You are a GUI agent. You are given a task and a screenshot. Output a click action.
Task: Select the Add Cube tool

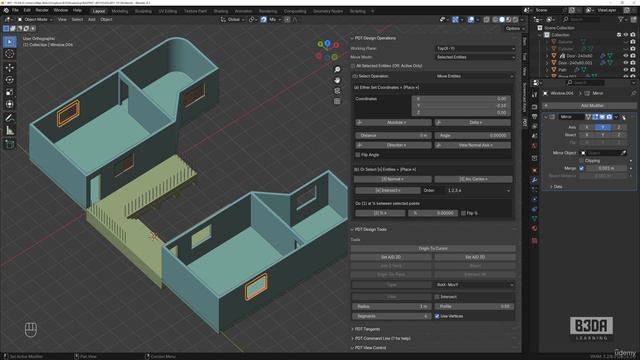(x=10, y=144)
